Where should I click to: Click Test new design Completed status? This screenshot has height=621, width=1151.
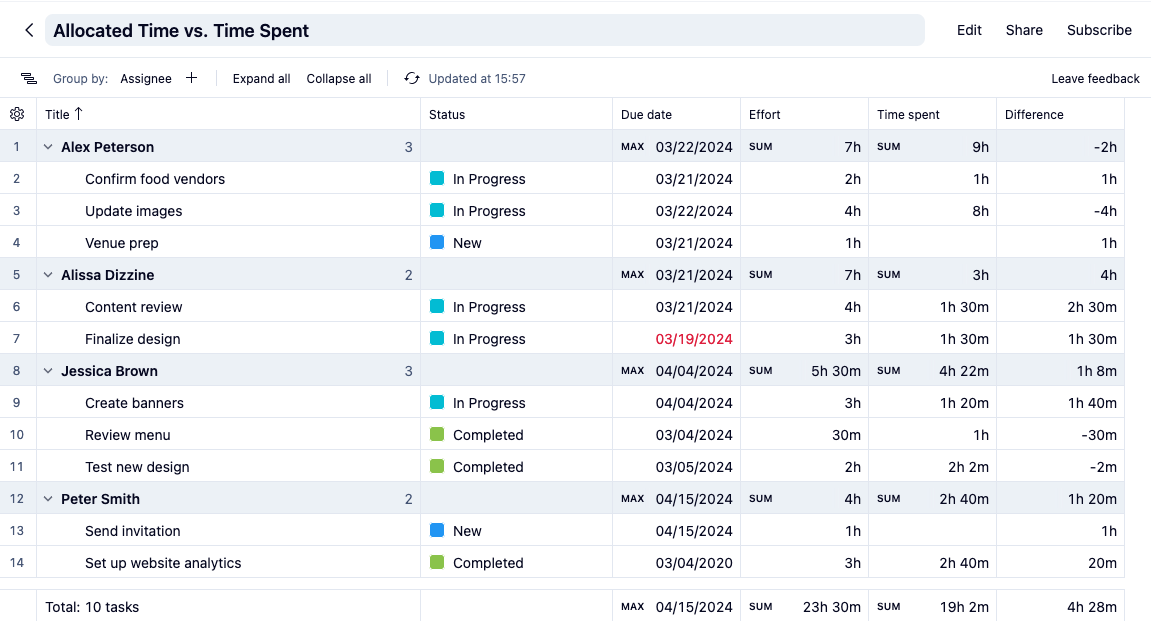488,467
